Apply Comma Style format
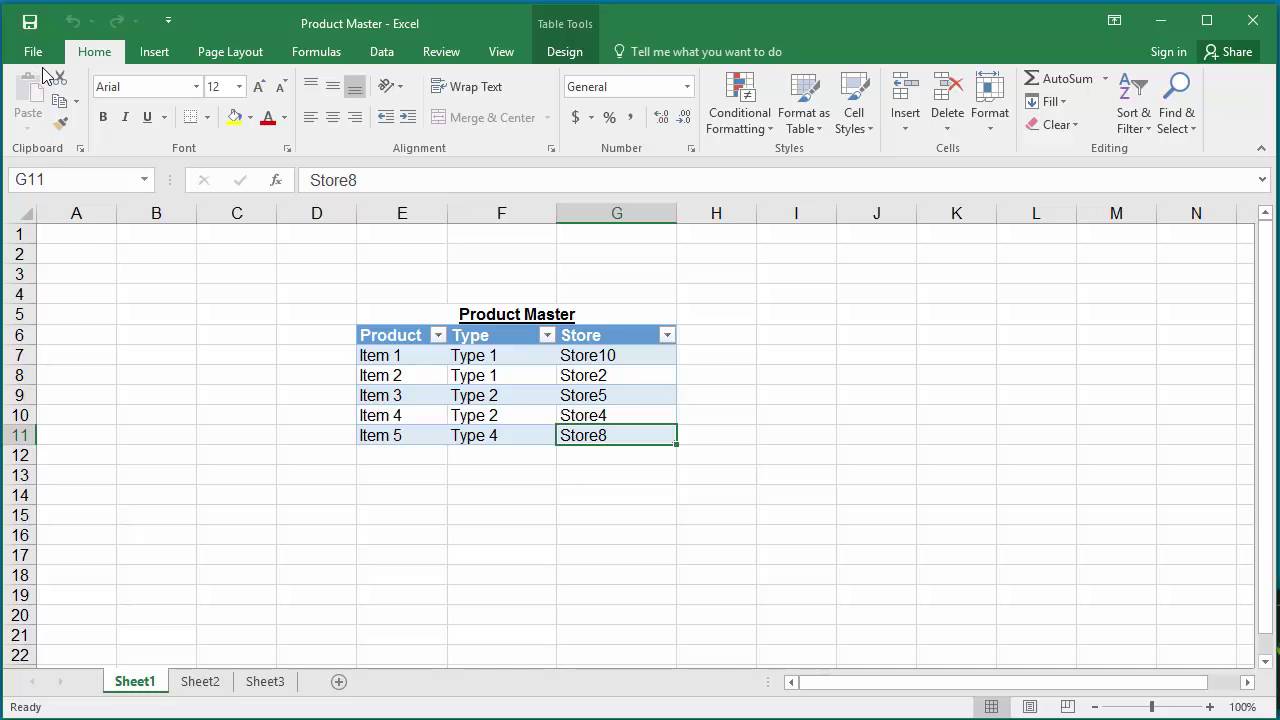Image resolution: width=1280 pixels, height=720 pixels. pyautogui.click(x=630, y=117)
